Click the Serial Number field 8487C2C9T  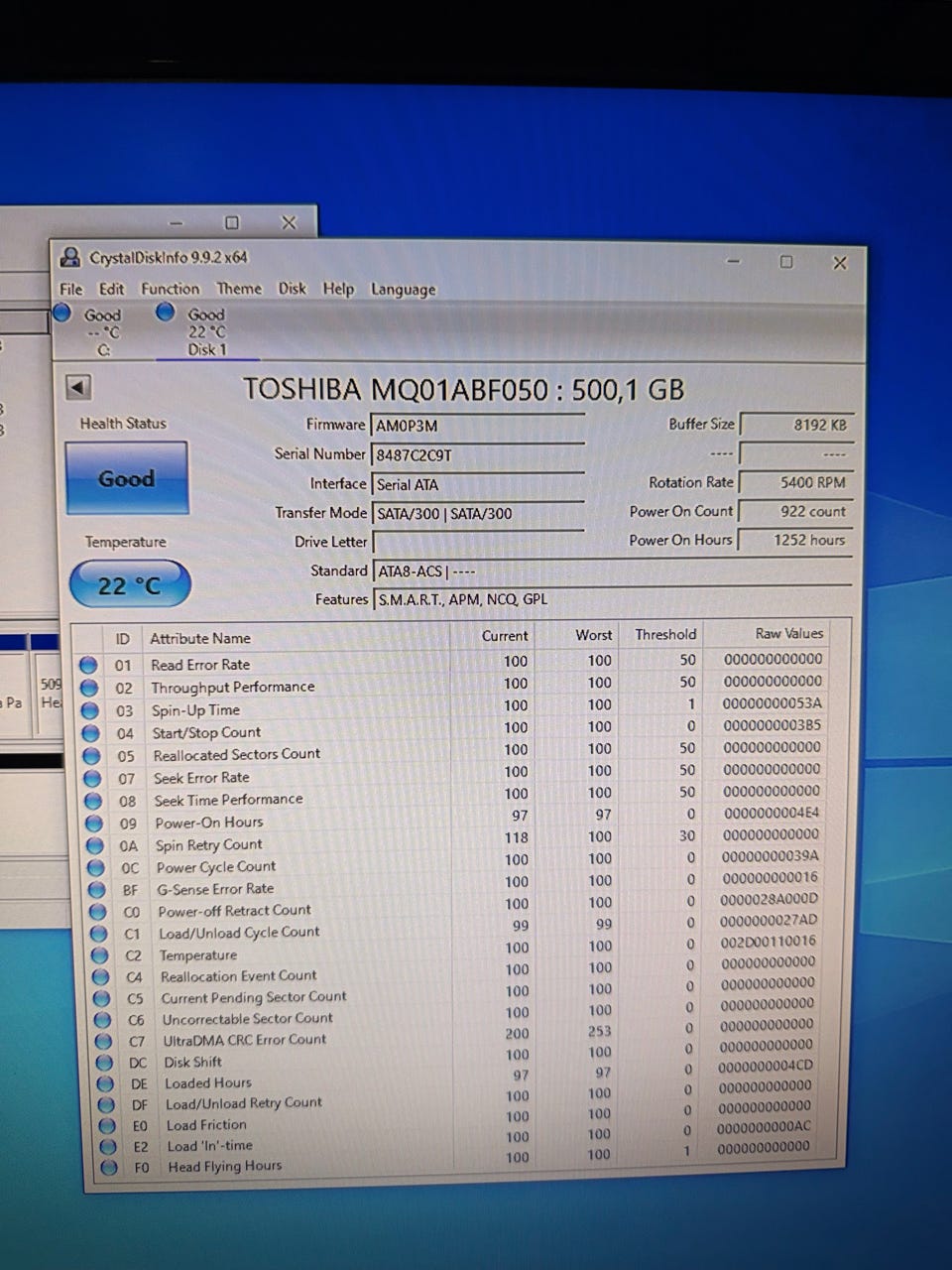click(x=477, y=455)
